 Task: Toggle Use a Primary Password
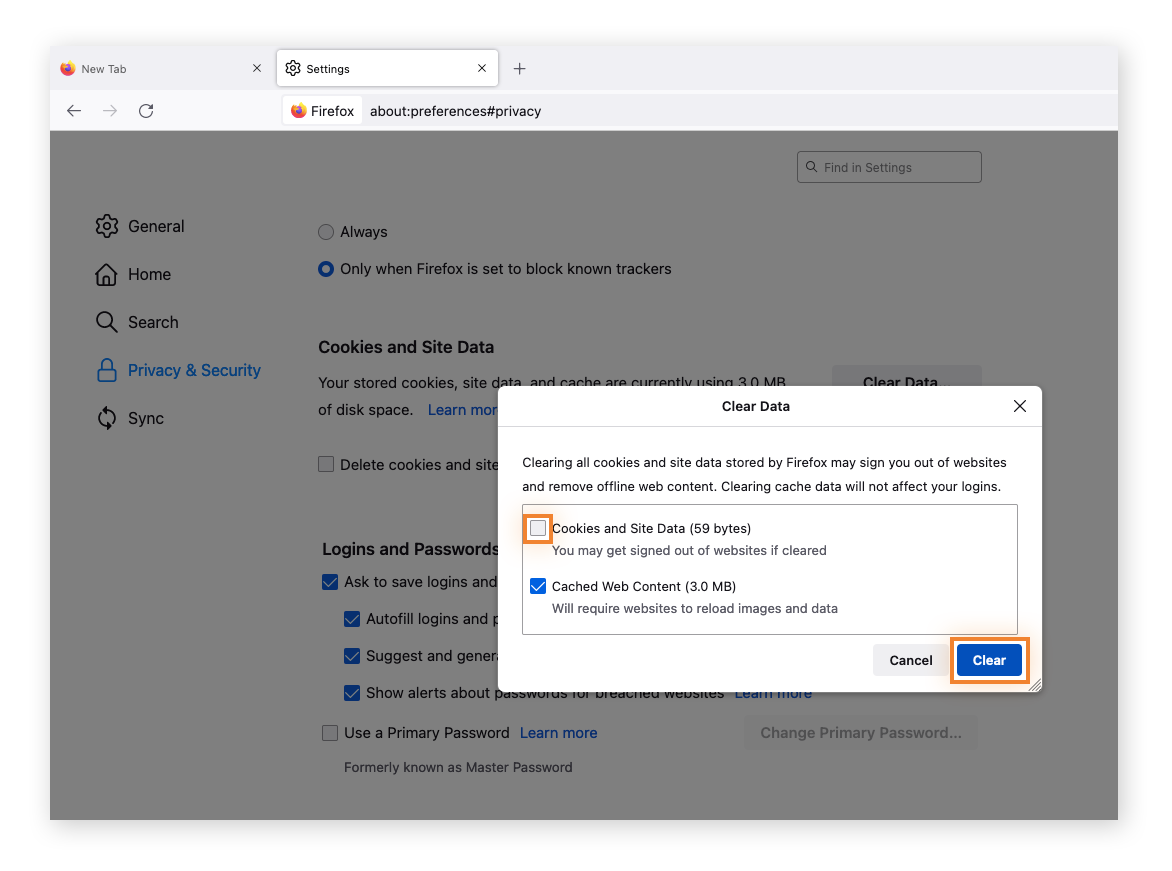point(330,732)
